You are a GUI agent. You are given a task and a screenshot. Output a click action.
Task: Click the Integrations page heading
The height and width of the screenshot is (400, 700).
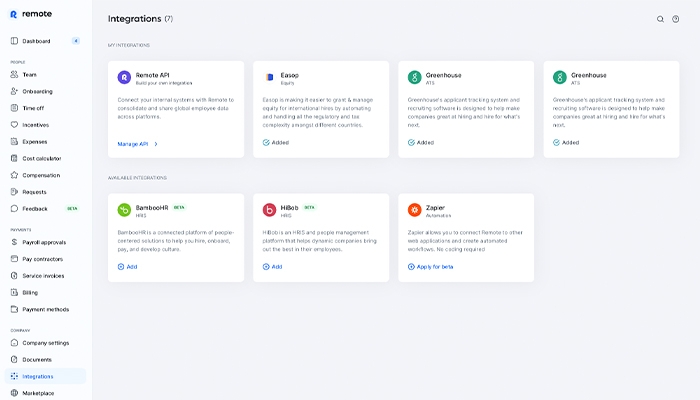pyautogui.click(x=134, y=19)
